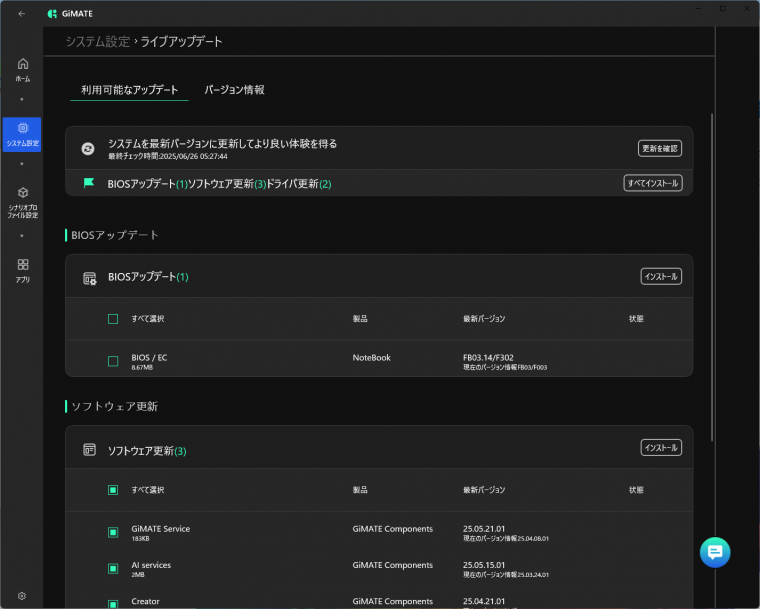This screenshot has height=609, width=760.
Task: Click the Creator row name
Action: pyautogui.click(x=145, y=601)
